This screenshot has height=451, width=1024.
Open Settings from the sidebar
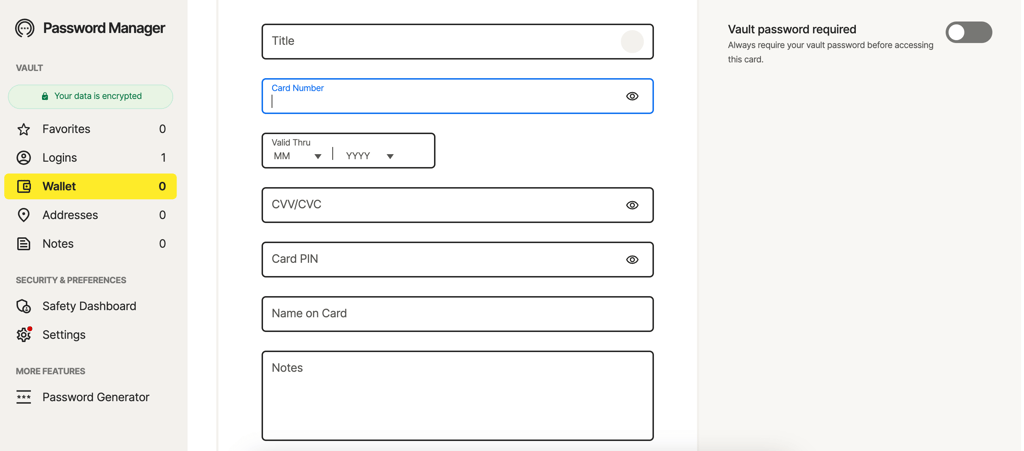click(90, 335)
